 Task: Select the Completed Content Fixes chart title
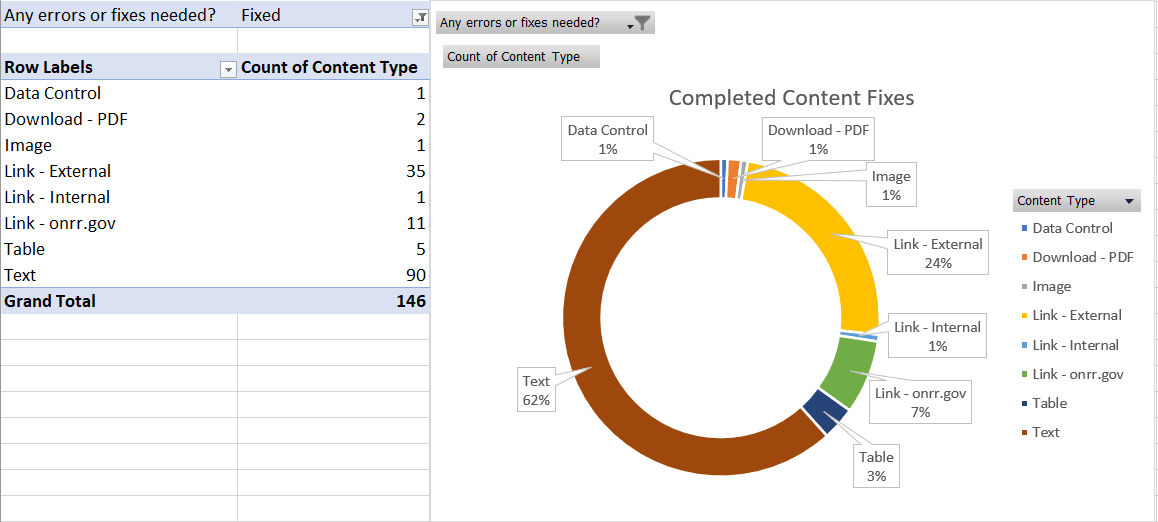pos(791,98)
